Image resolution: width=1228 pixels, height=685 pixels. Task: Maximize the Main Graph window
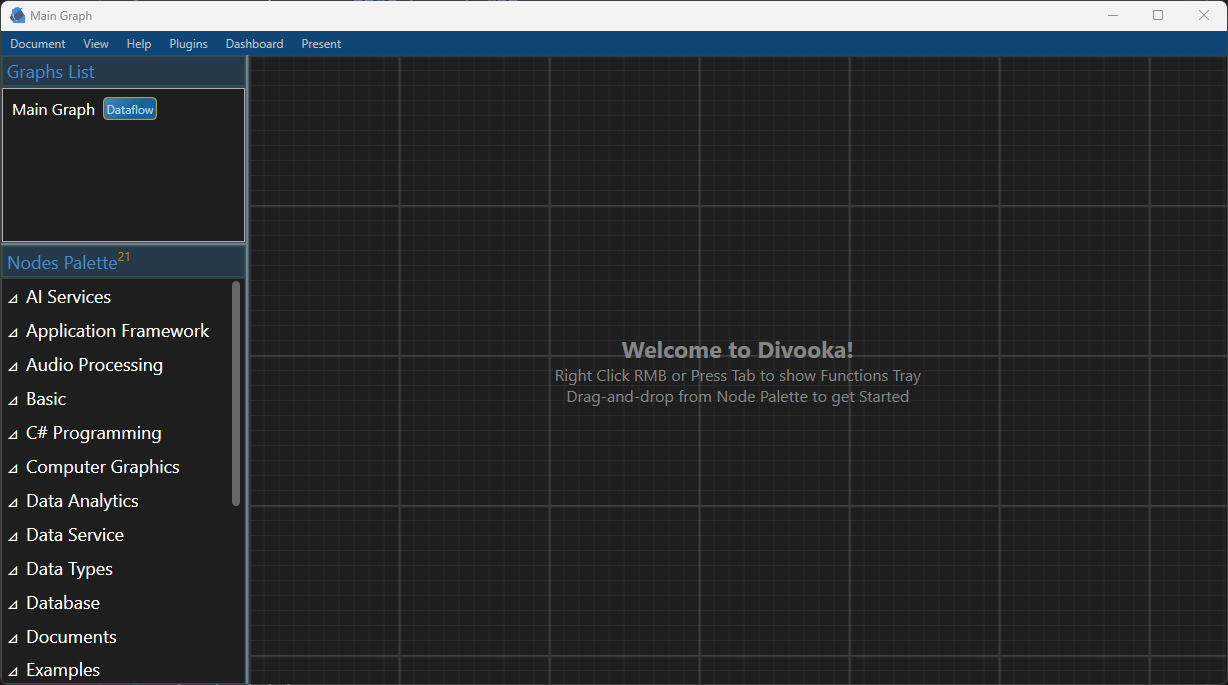[x=1158, y=15]
